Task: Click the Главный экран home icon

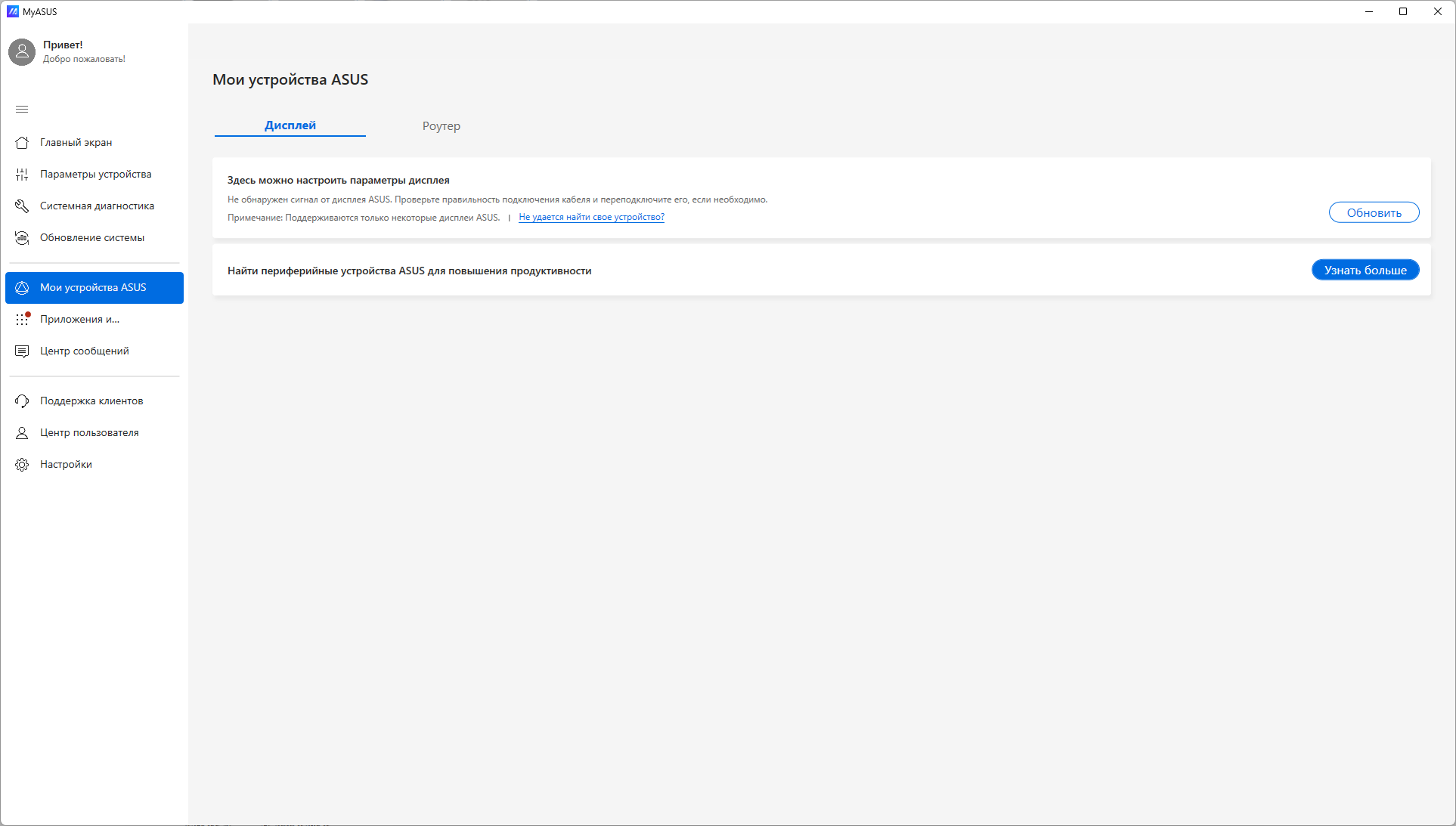Action: [x=22, y=143]
